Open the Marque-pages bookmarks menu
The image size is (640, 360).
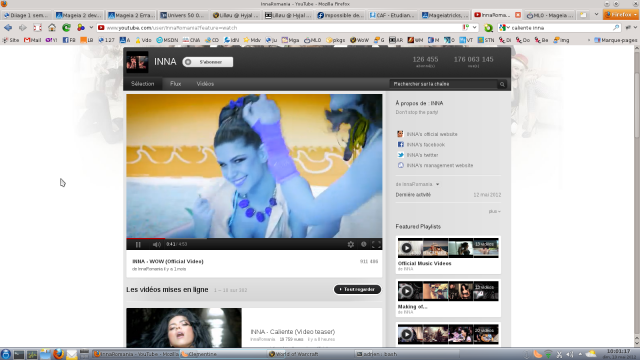tap(616, 40)
